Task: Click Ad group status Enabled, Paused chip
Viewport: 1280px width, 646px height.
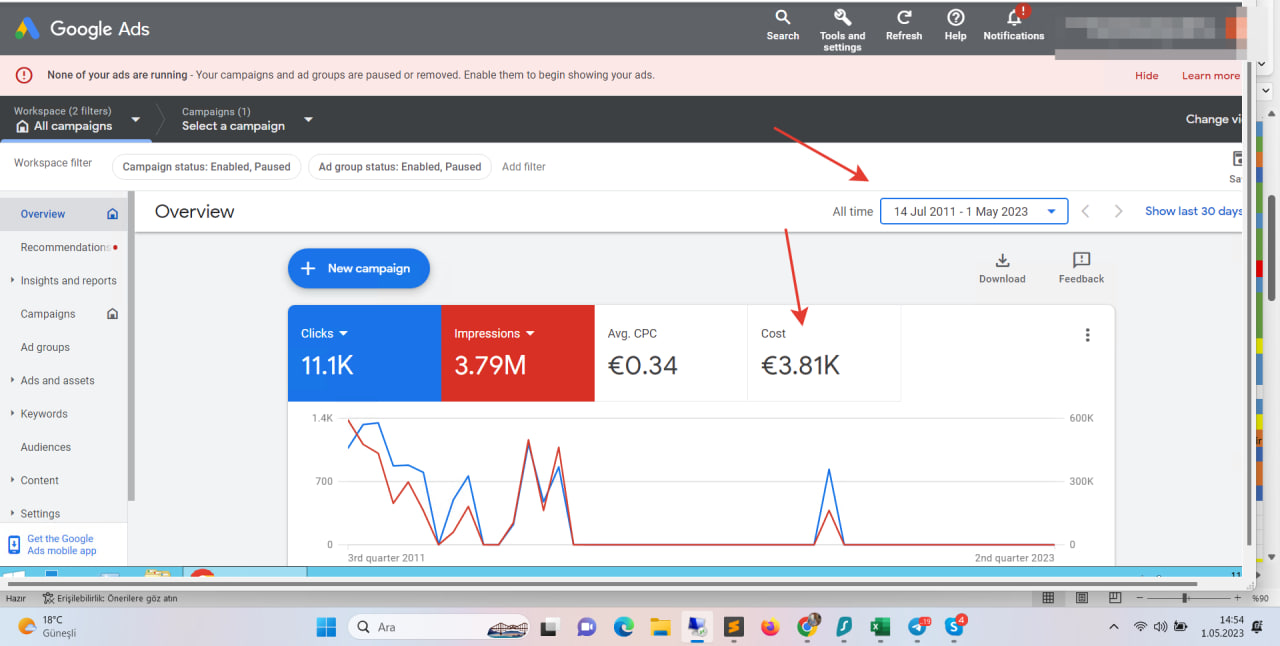Action: pyautogui.click(x=400, y=167)
